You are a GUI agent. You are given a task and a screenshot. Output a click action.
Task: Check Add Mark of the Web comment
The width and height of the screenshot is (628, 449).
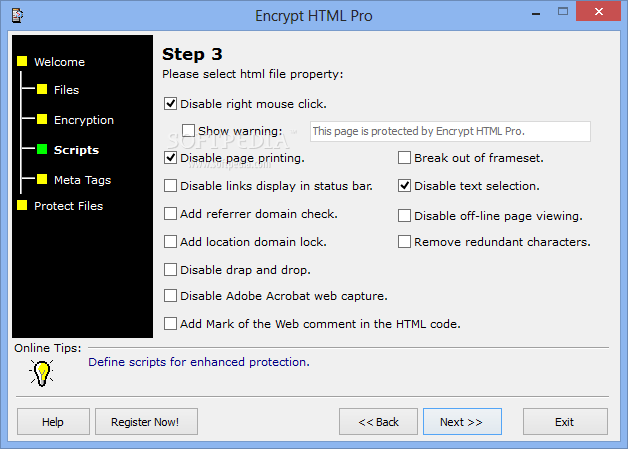point(171,324)
